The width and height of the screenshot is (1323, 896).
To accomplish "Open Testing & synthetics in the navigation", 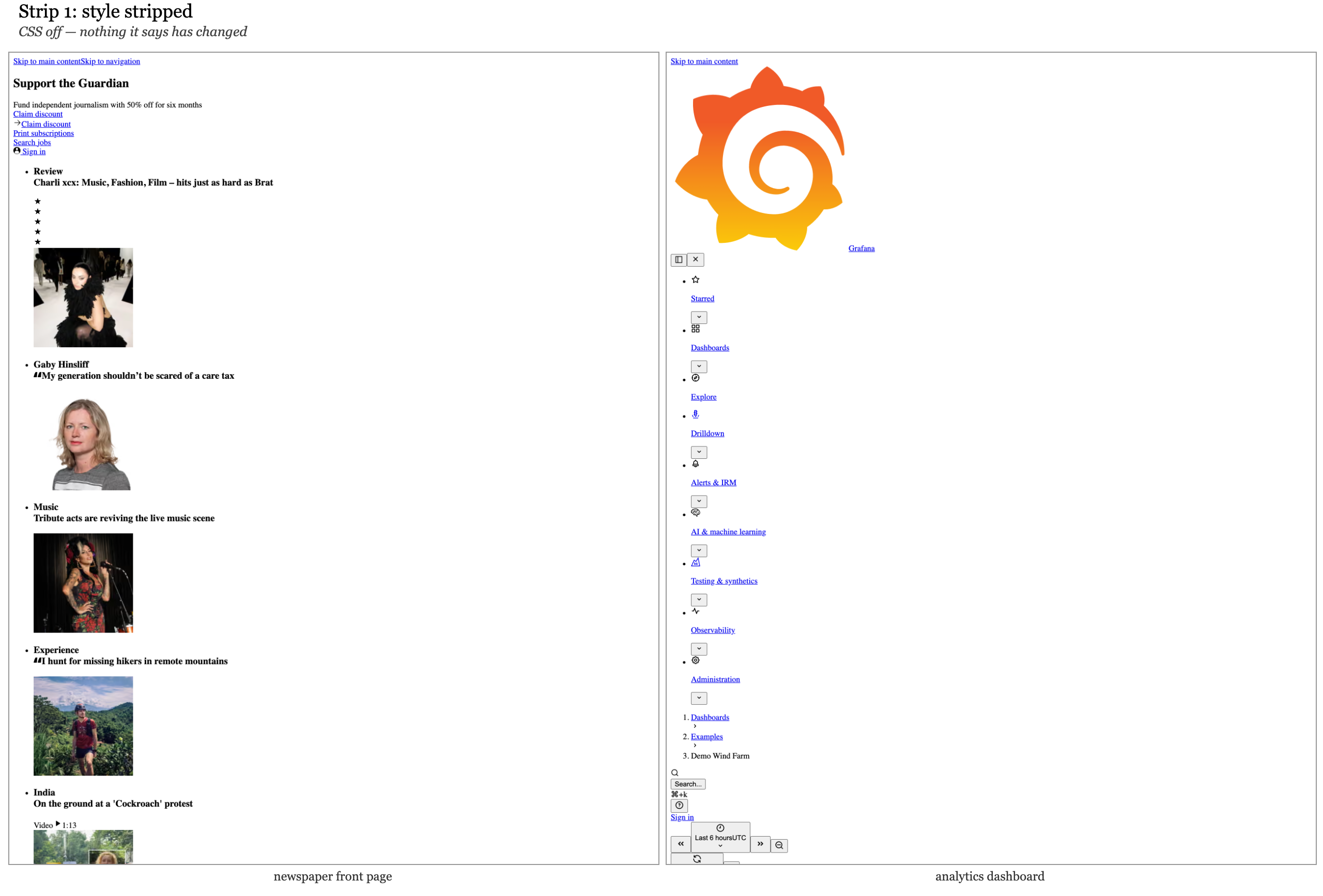I will (724, 581).
